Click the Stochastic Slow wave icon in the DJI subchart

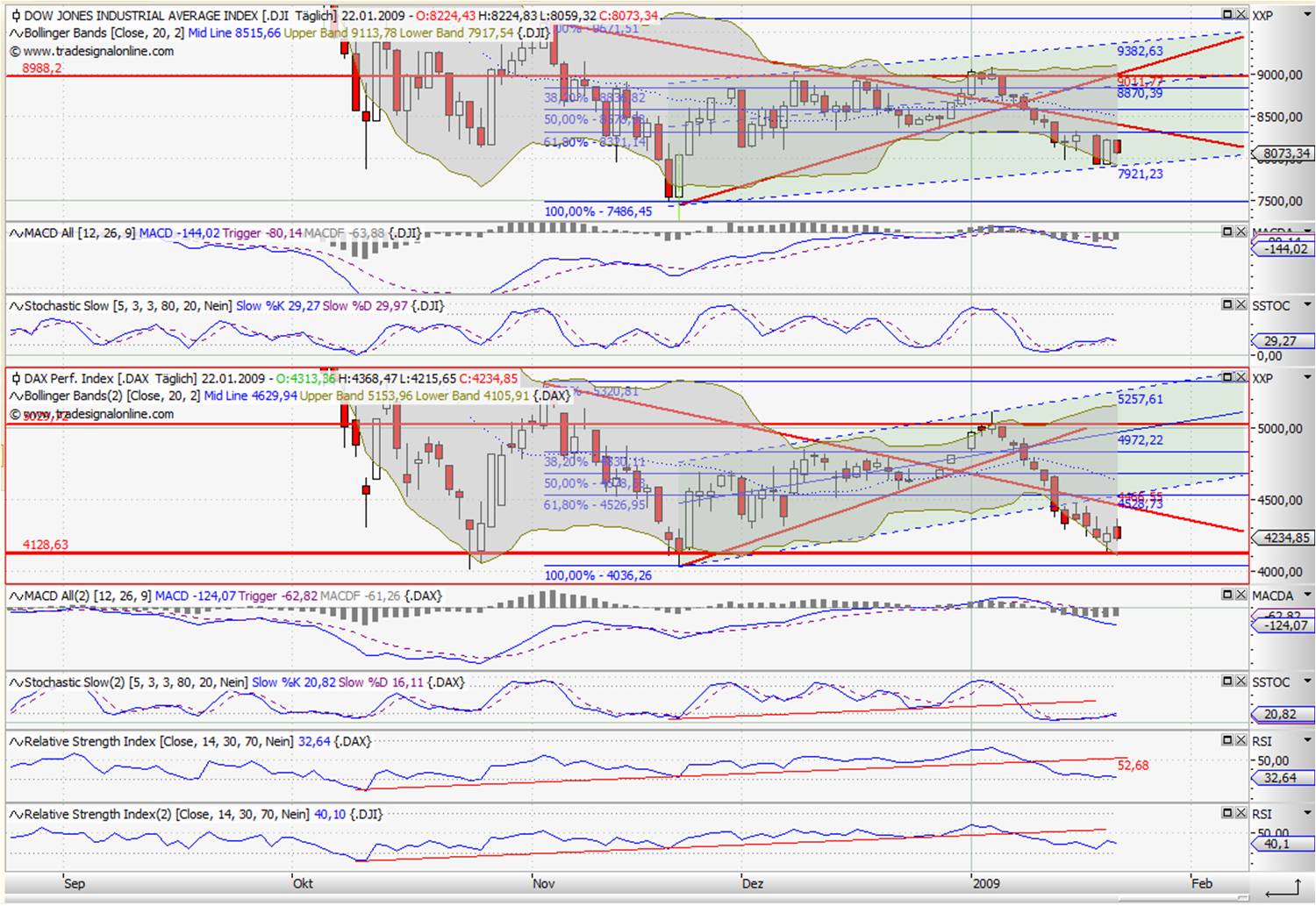(x=14, y=306)
